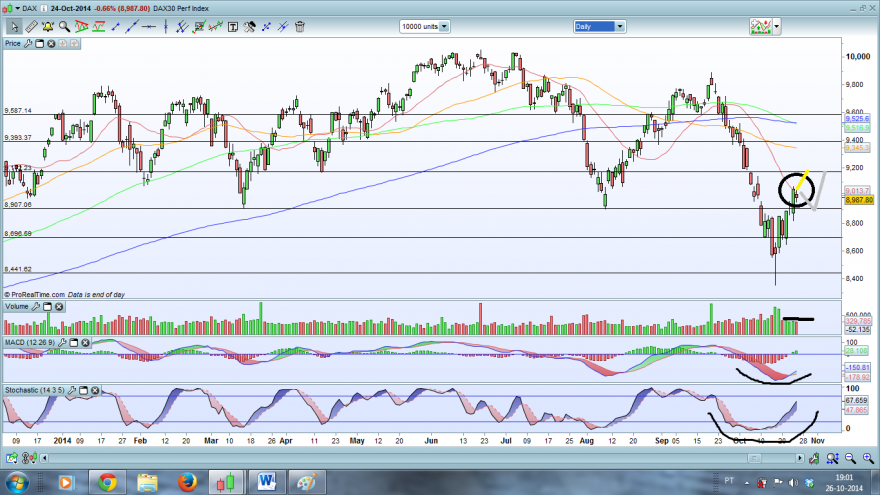Click the bottom-left candles settings icon
880x495 pixels.
29,459
